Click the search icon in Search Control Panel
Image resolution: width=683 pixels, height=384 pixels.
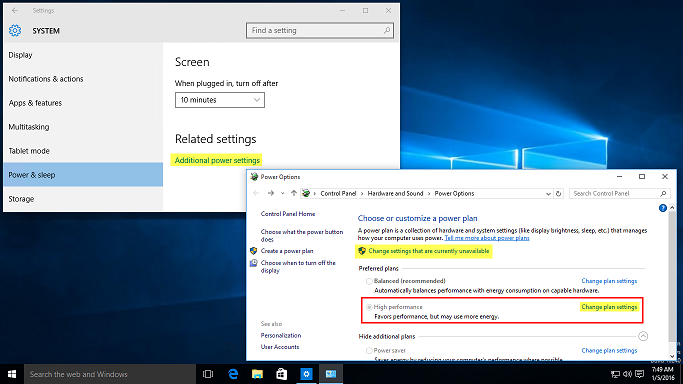663,194
